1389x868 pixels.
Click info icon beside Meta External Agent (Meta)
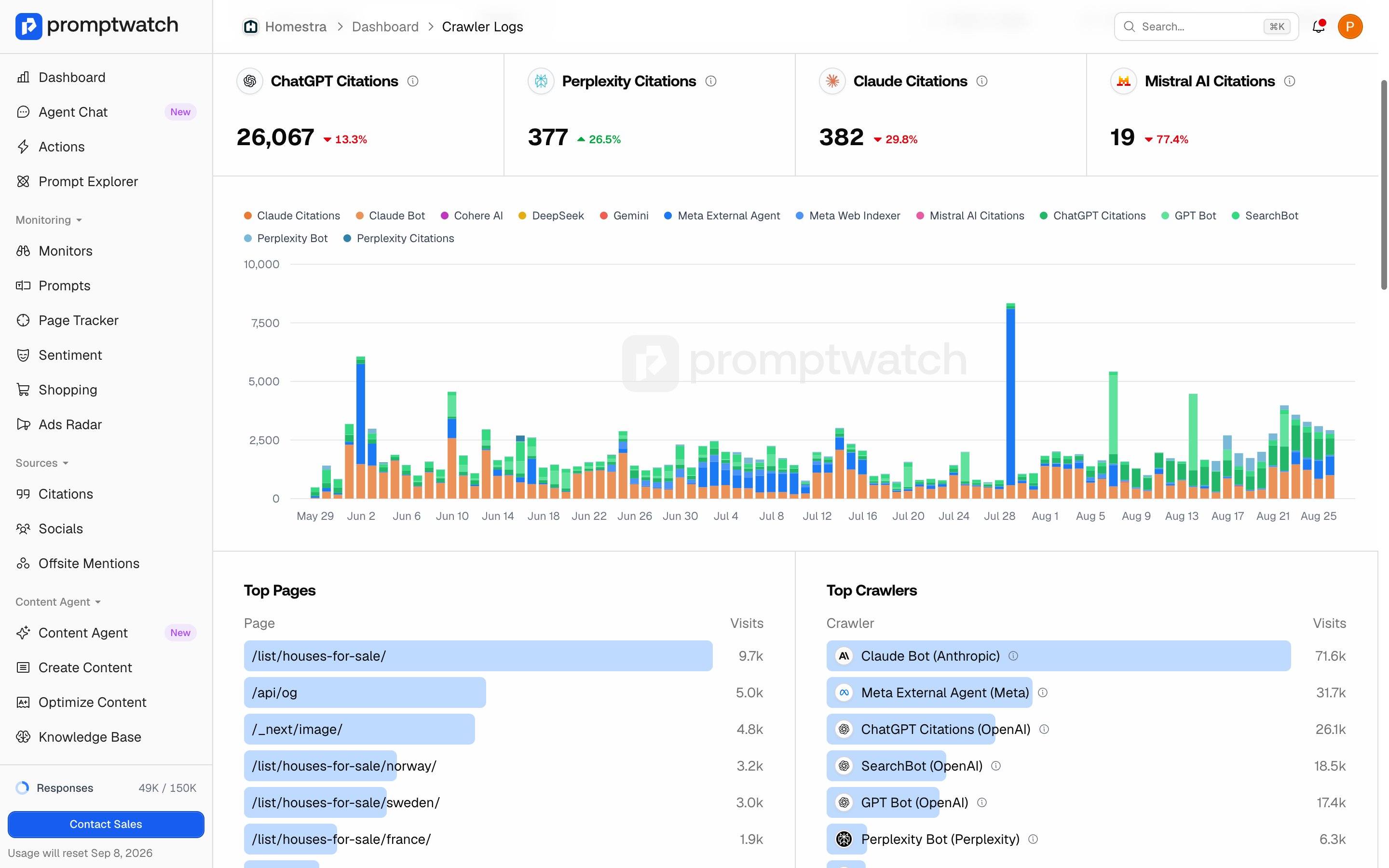click(1043, 692)
